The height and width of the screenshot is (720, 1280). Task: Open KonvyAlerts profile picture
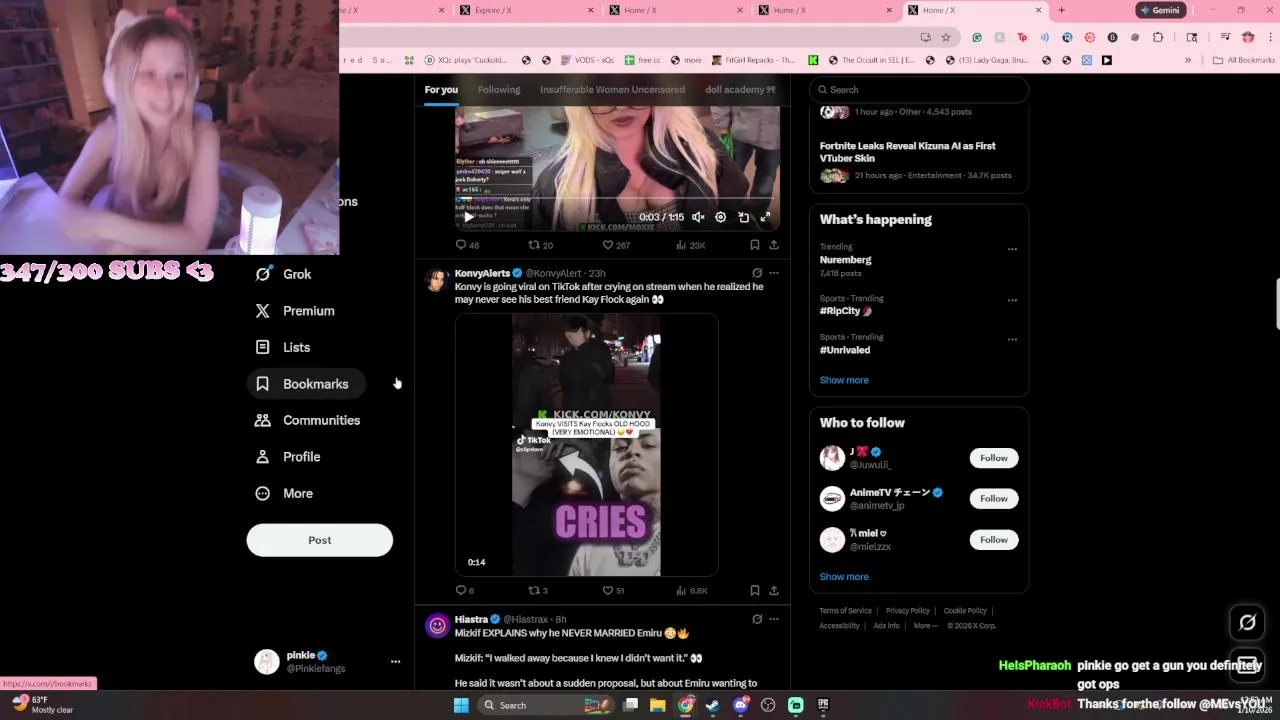436,279
